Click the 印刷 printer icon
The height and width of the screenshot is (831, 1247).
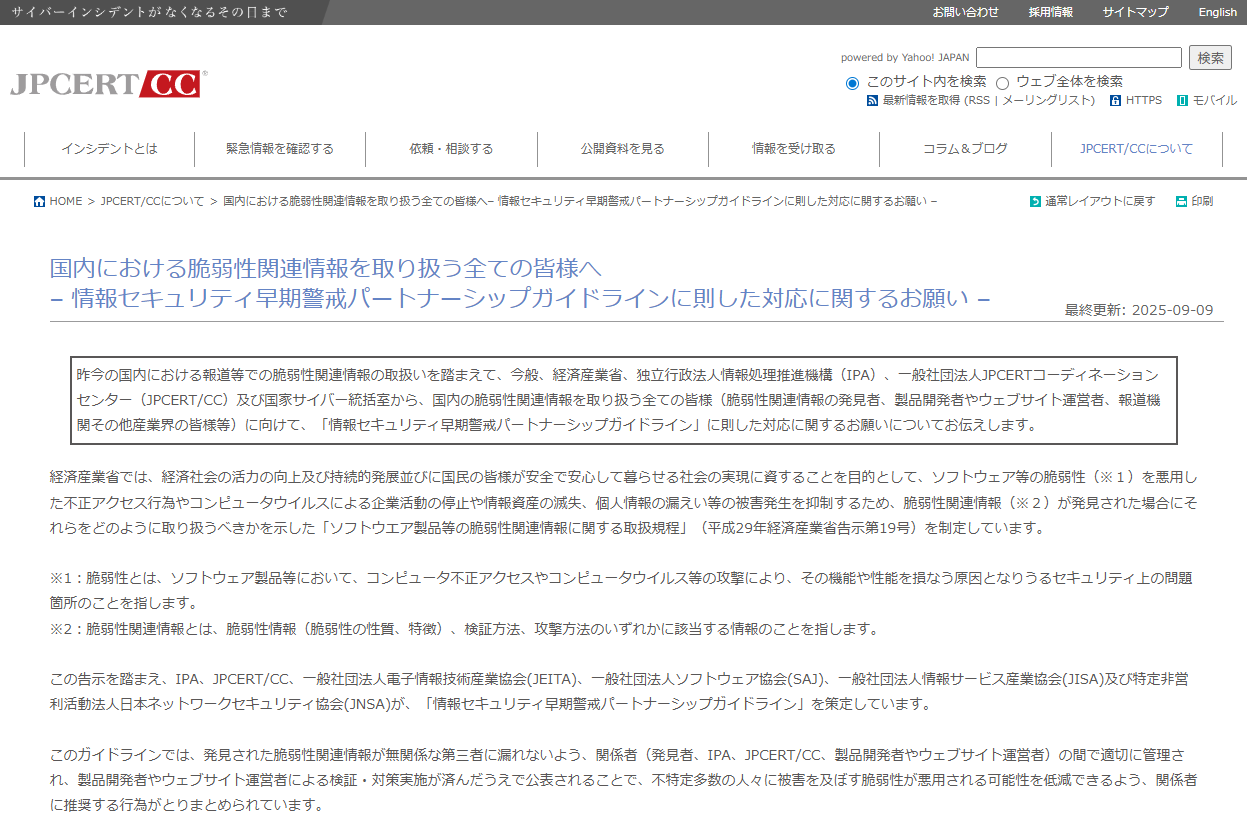tap(1181, 201)
